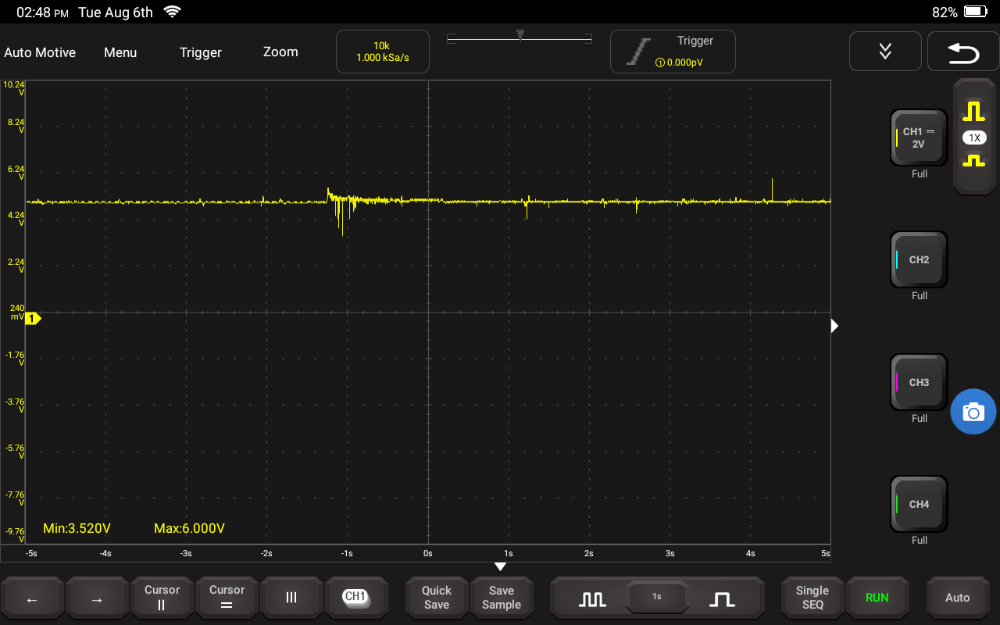The image size is (1000, 625).
Task: Expand panel with double chevron button
Action: pyautogui.click(x=885, y=51)
